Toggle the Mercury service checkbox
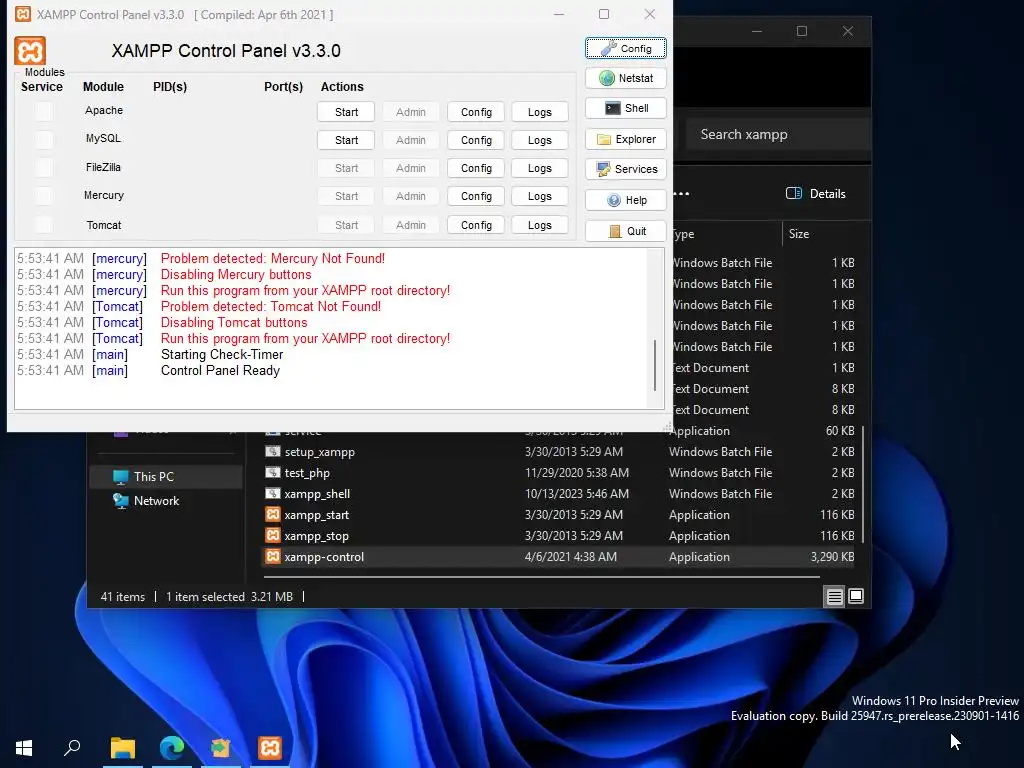Viewport: 1024px width, 768px height. coord(44,196)
